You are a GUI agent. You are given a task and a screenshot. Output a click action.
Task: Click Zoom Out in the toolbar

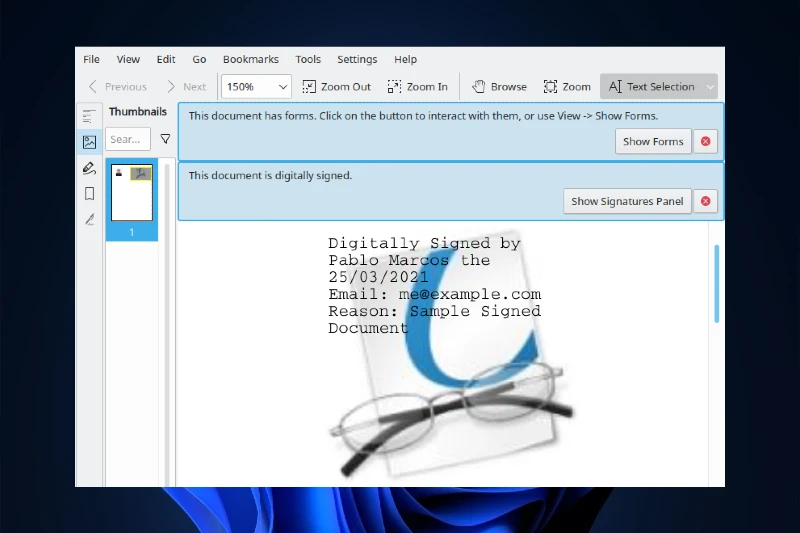pyautogui.click(x=337, y=87)
